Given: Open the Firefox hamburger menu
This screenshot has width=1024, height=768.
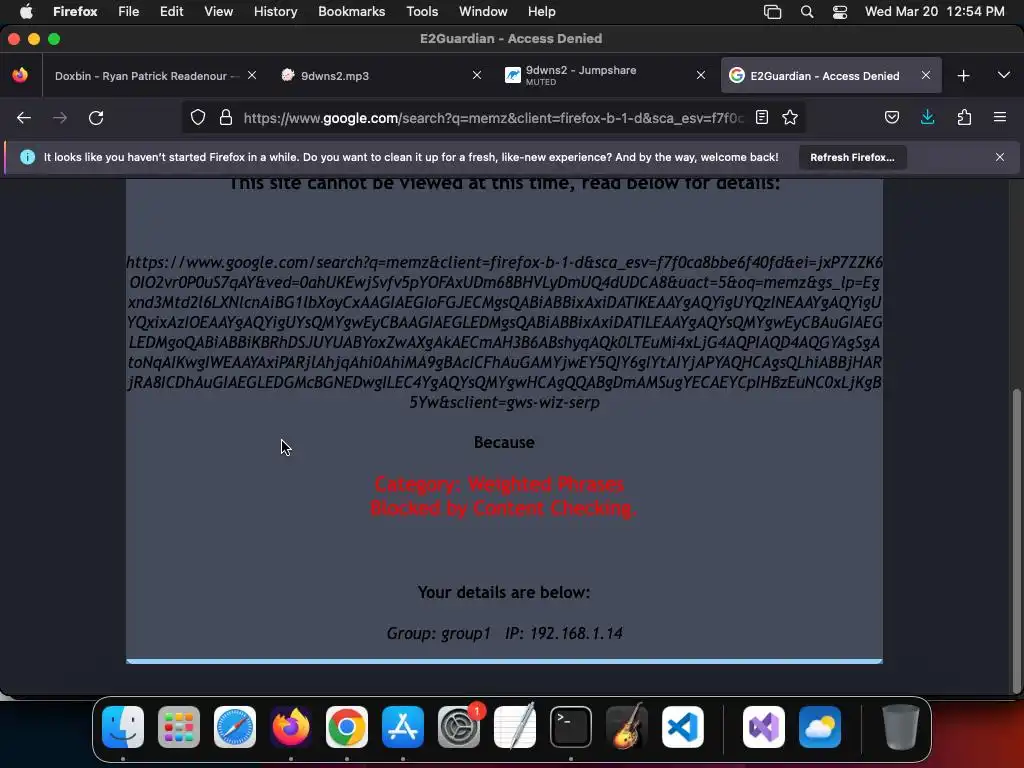Looking at the screenshot, I should tap(1000, 118).
